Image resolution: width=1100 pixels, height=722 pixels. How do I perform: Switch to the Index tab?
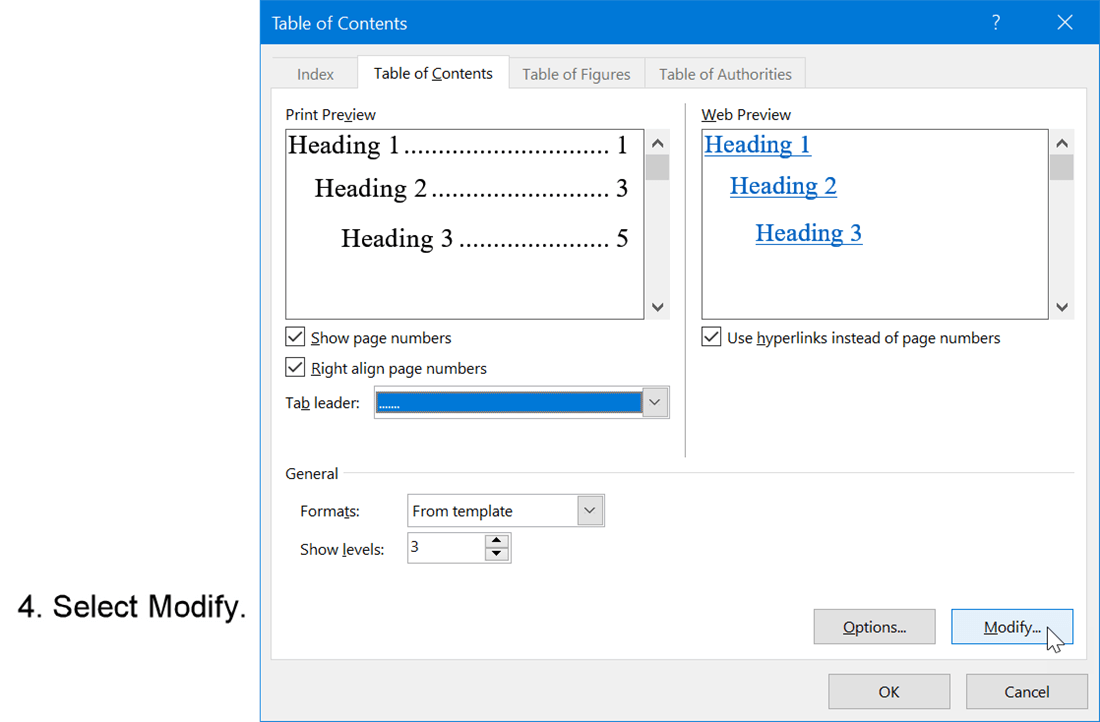315,73
